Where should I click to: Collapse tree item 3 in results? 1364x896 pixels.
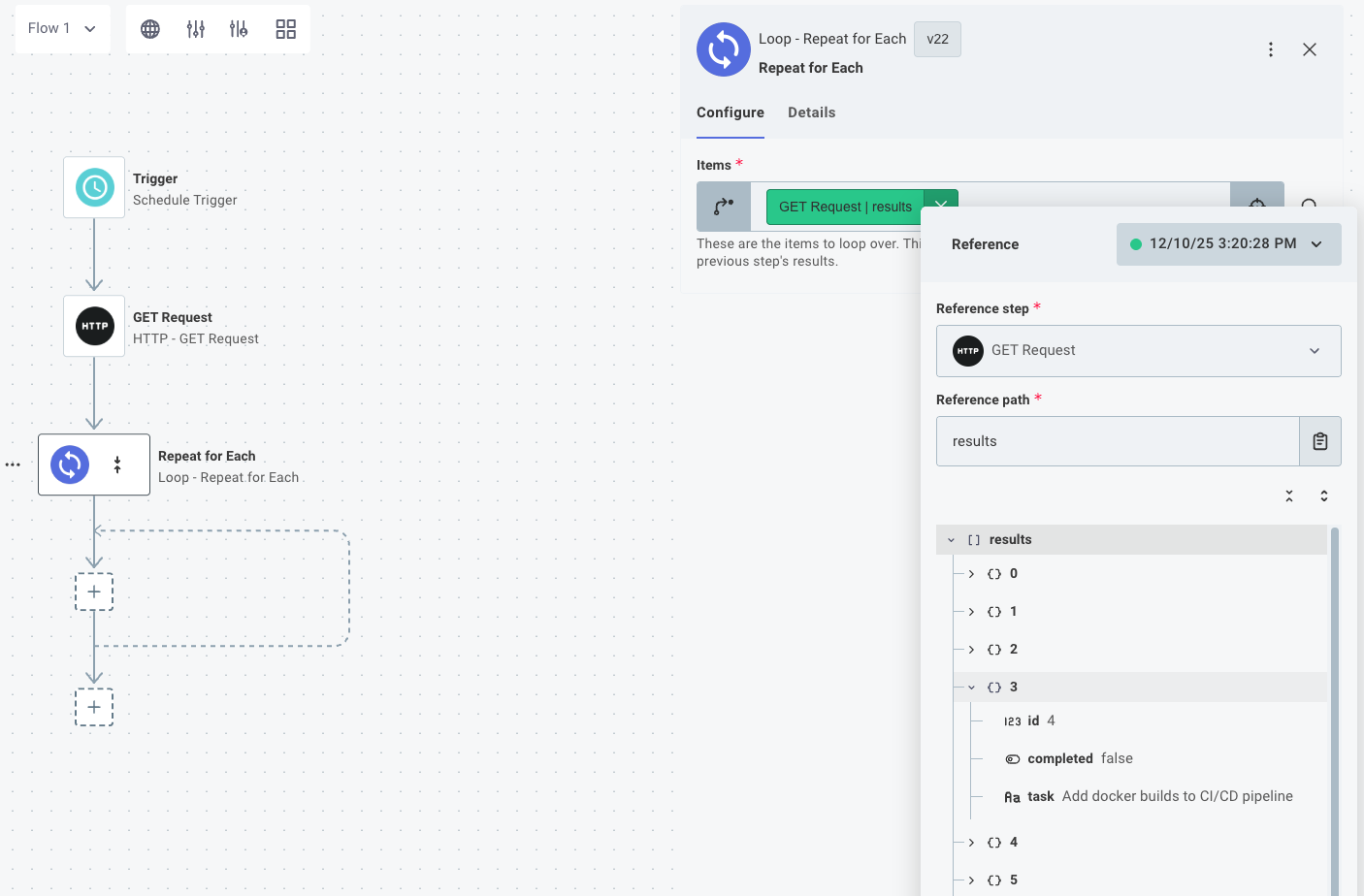click(x=970, y=686)
